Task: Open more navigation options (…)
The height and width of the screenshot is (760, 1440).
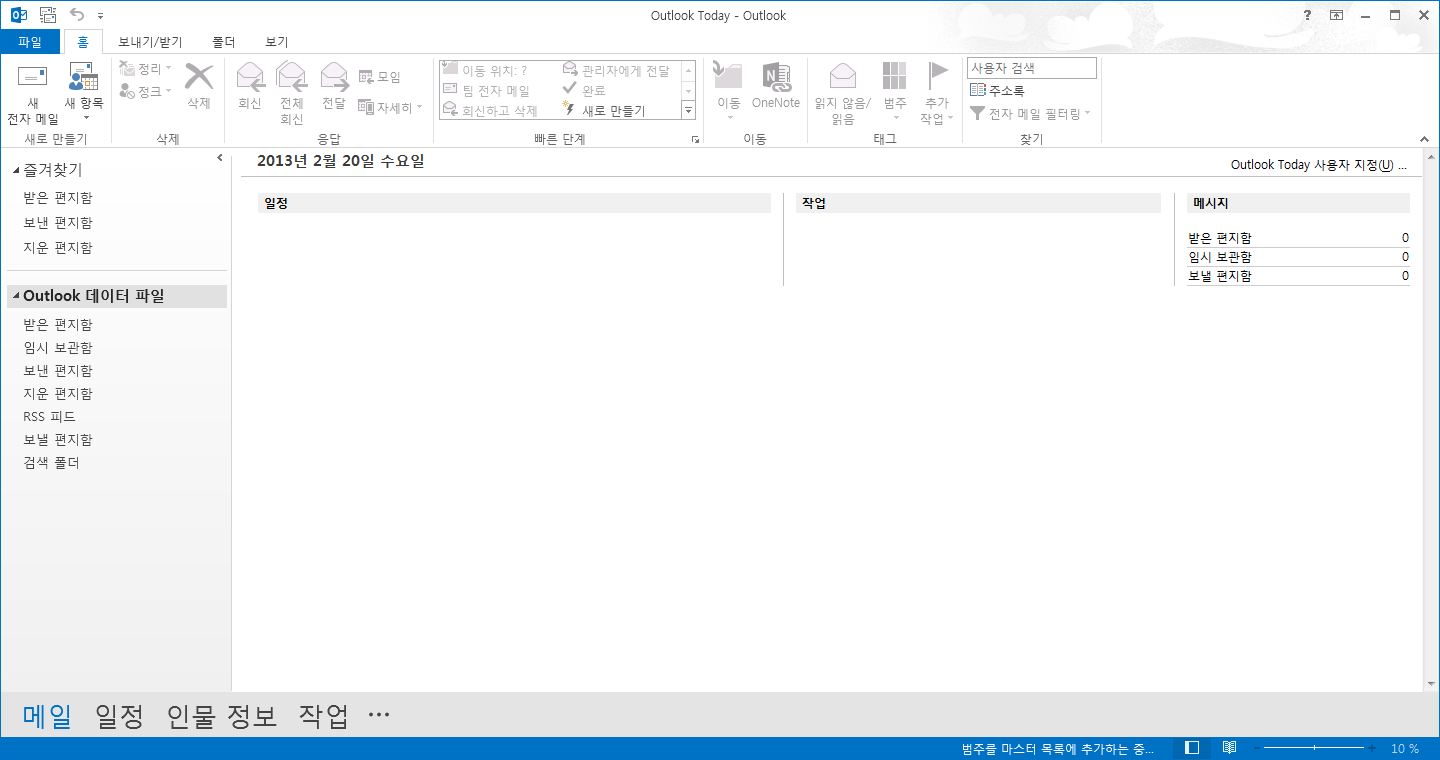Action: click(378, 715)
